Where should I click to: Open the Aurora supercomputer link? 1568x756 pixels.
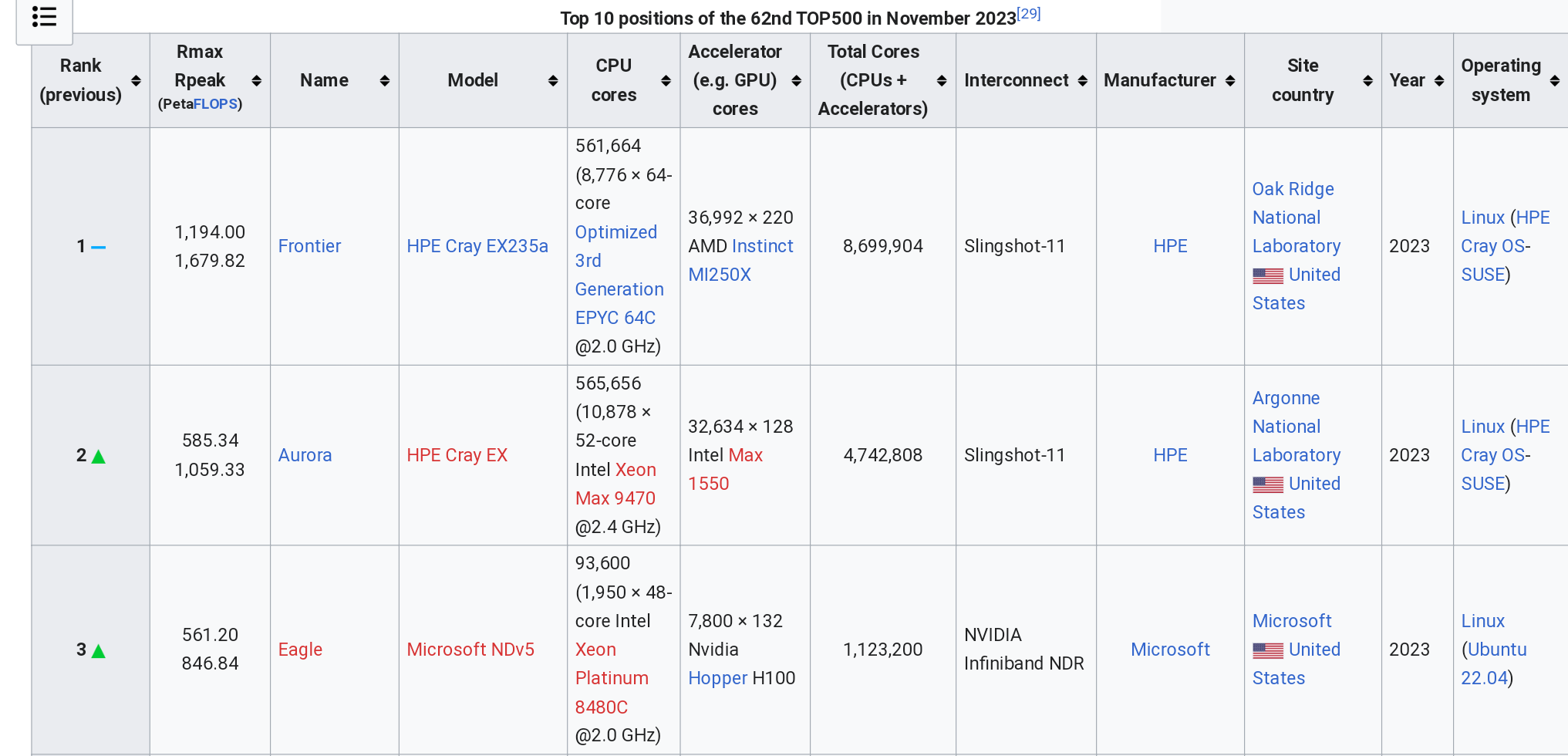point(305,455)
